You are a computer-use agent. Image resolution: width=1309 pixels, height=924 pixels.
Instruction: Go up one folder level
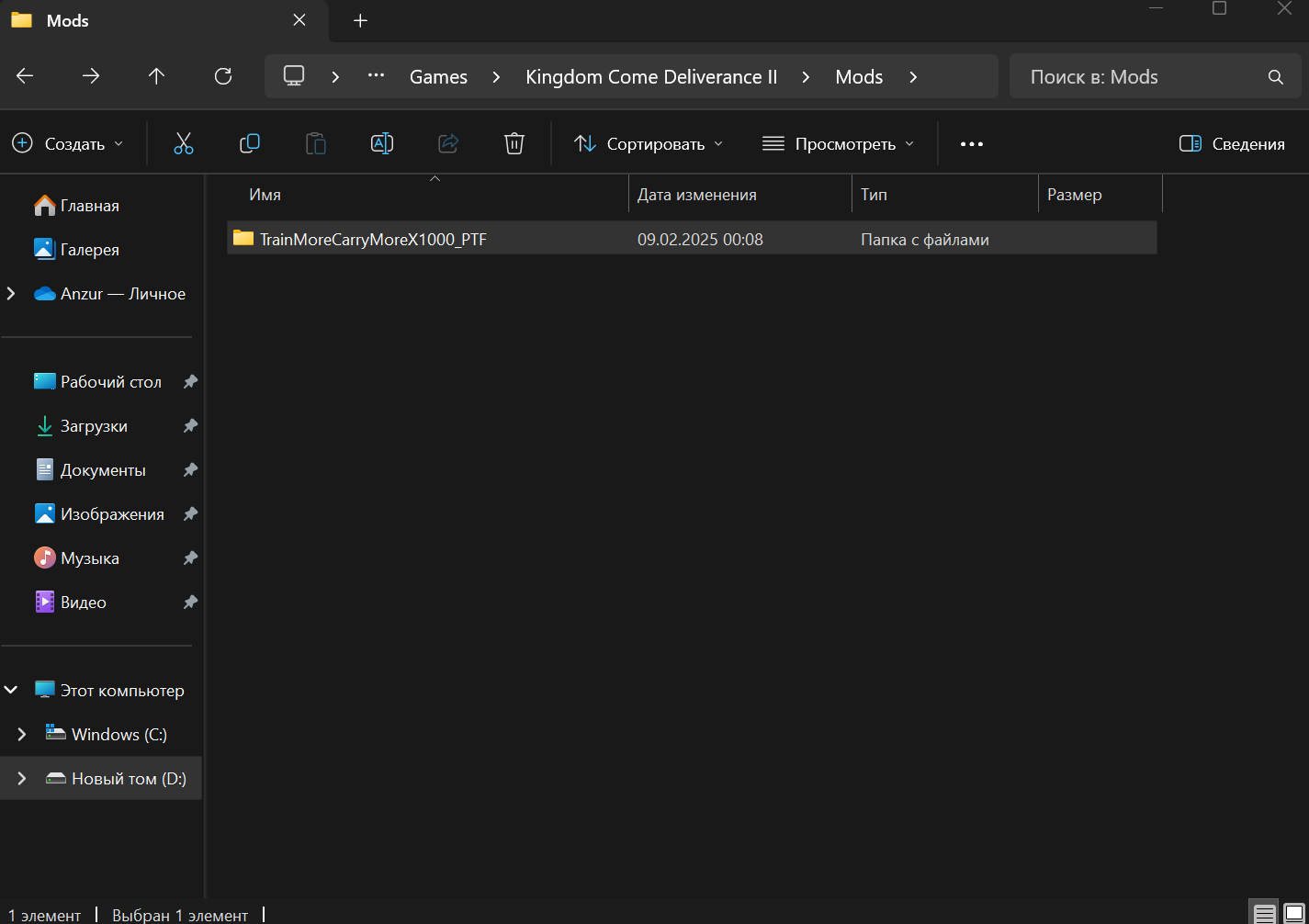pos(157,76)
